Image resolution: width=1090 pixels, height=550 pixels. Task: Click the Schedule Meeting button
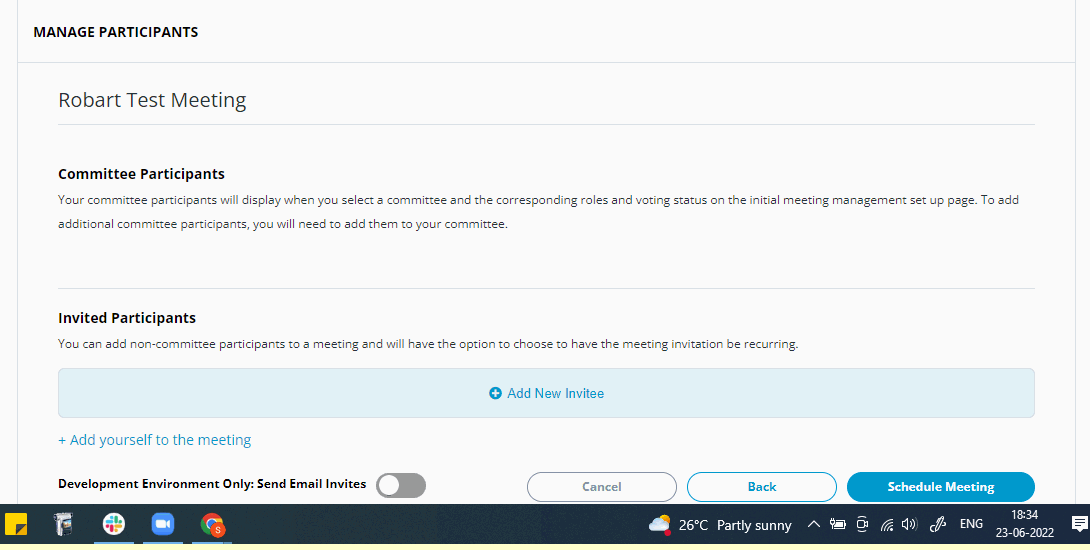(x=941, y=487)
